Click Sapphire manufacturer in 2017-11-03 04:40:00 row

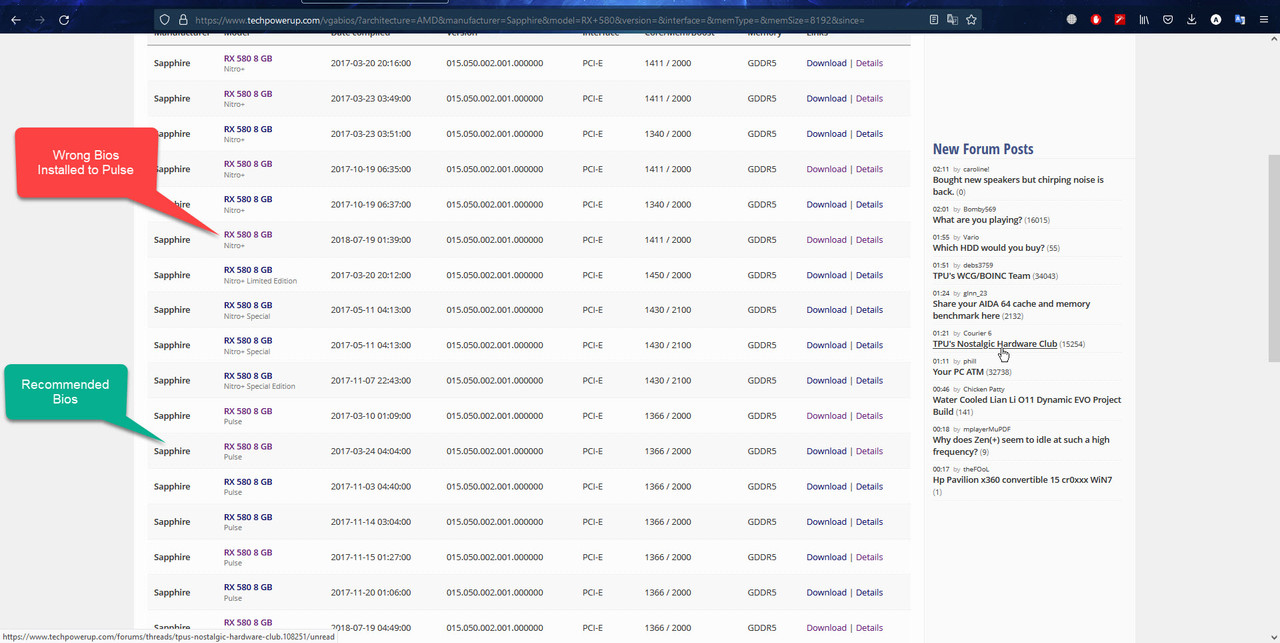point(172,486)
